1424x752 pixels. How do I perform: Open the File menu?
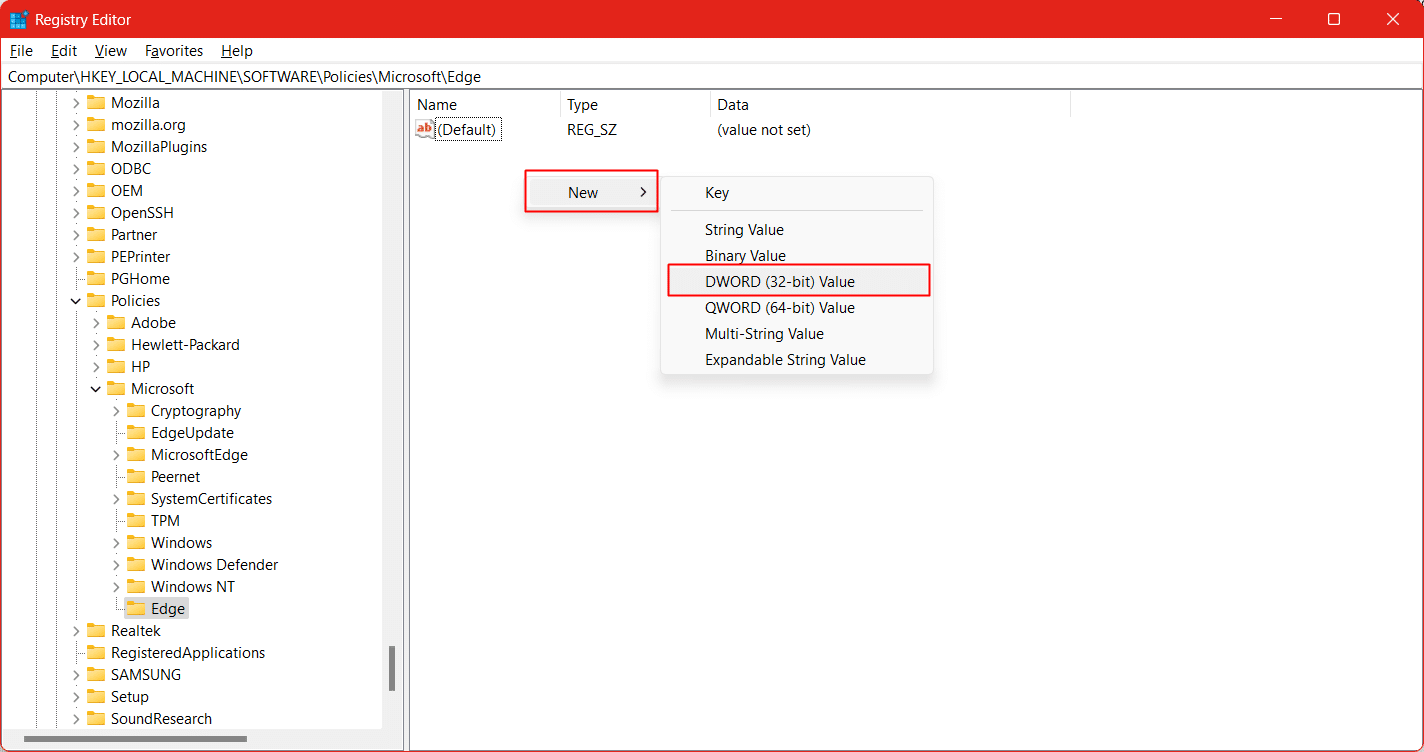pos(21,51)
